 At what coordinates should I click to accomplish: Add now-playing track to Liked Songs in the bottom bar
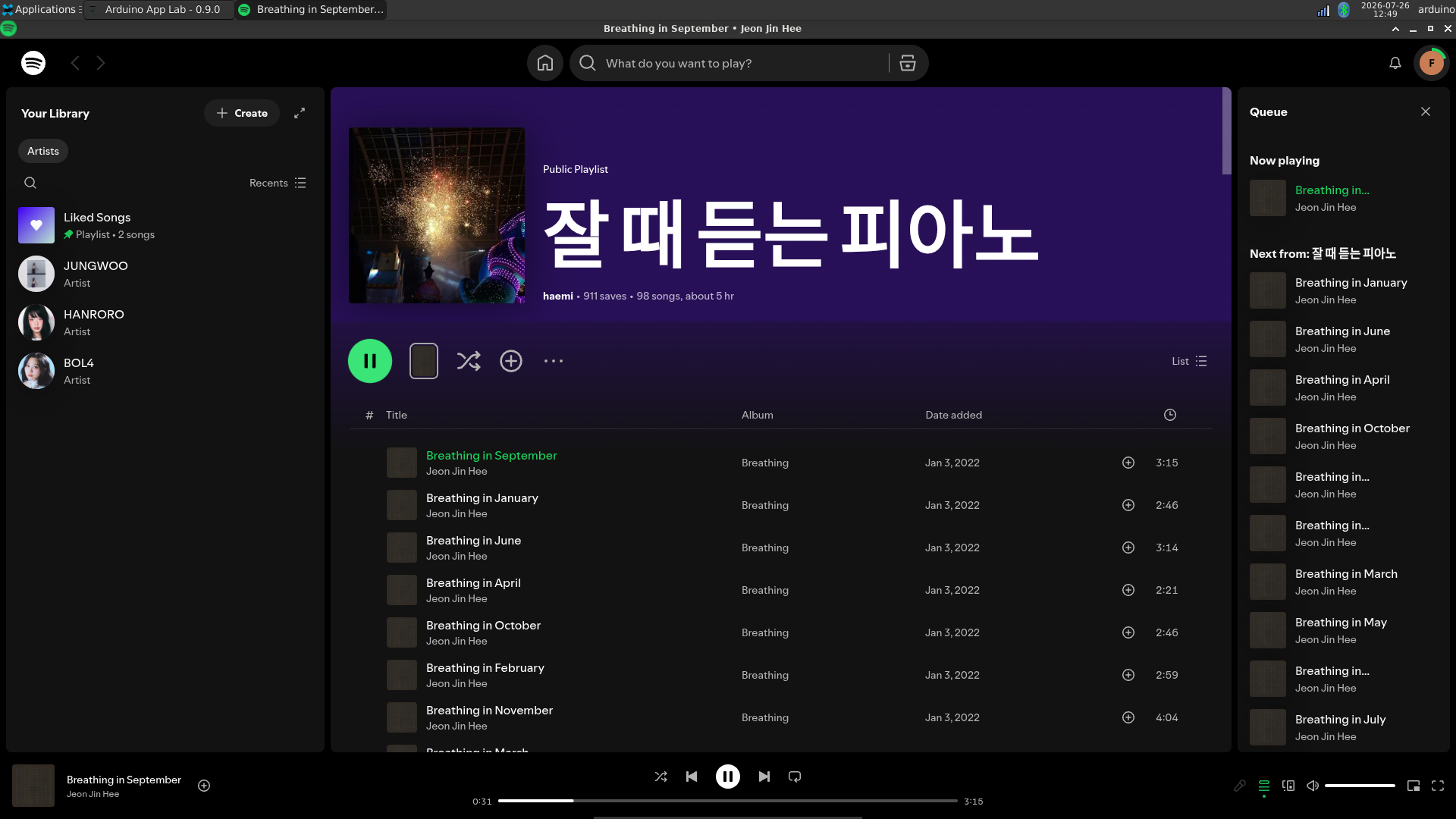point(204,786)
